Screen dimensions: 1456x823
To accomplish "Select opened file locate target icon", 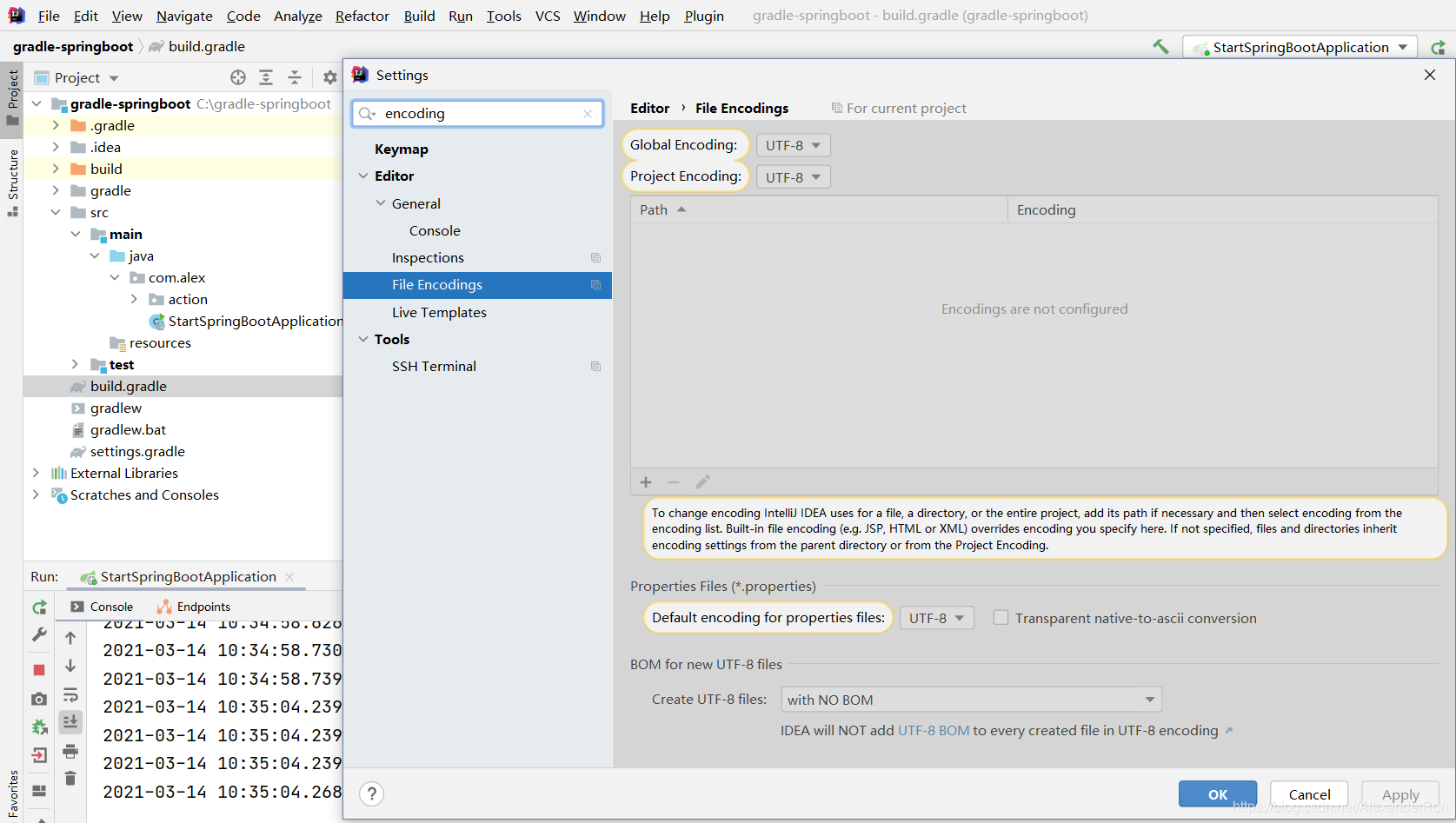I will point(238,77).
